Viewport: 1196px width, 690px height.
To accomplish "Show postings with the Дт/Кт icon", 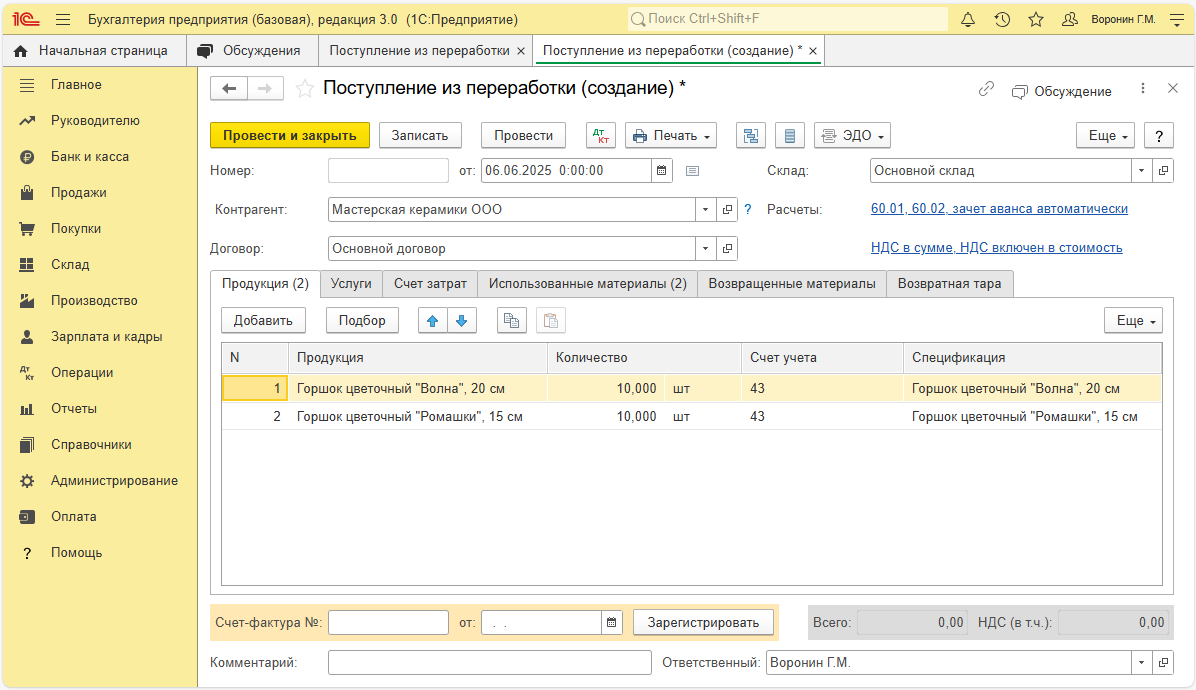I will 600,136.
